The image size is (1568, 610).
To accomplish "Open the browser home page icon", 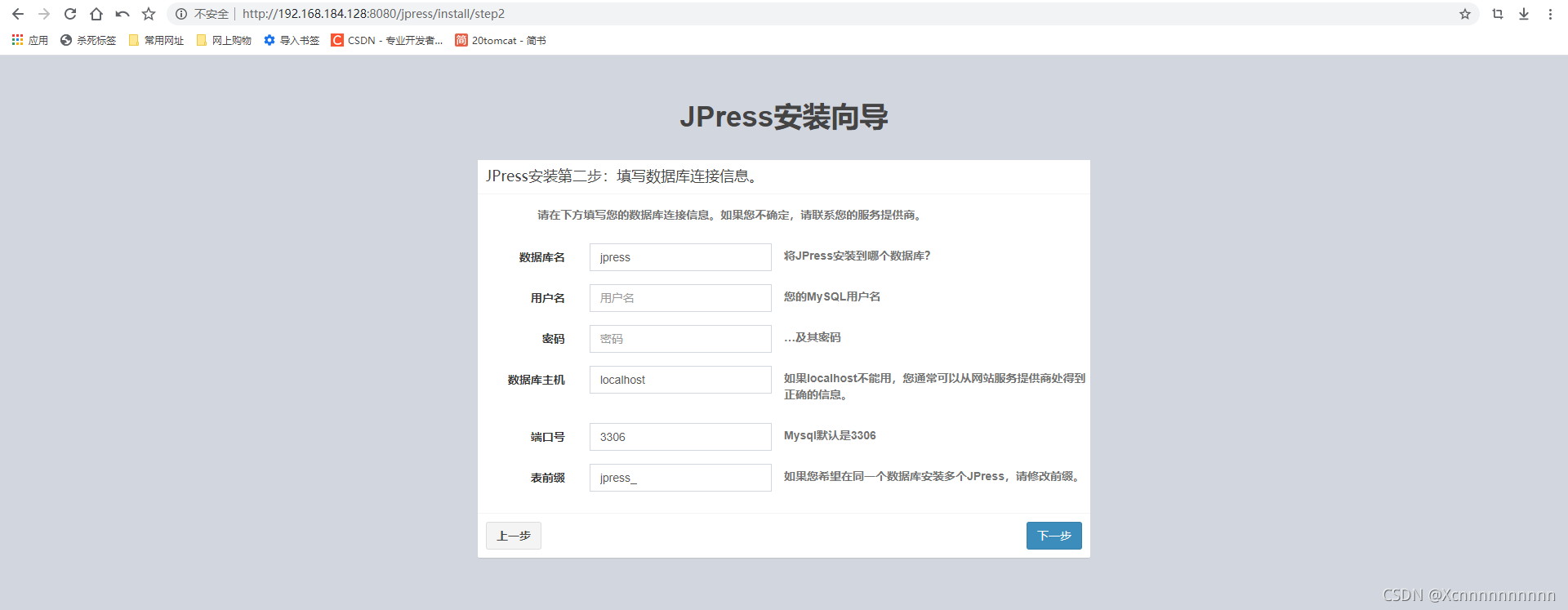I will pyautogui.click(x=96, y=14).
